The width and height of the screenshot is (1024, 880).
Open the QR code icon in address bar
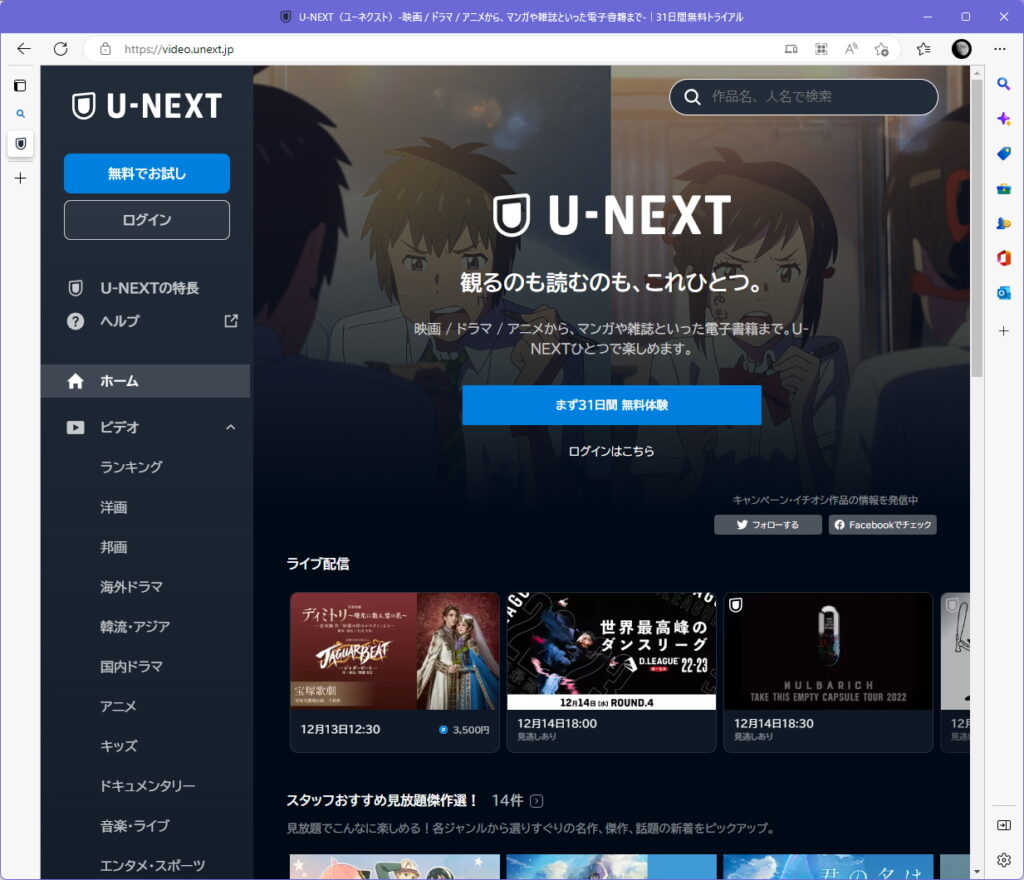point(821,49)
